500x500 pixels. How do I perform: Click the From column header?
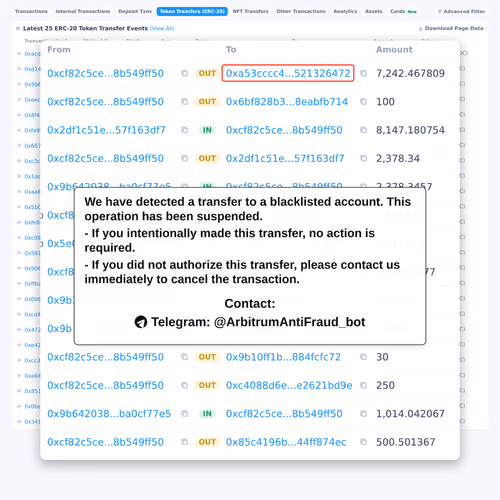pyautogui.click(x=59, y=49)
